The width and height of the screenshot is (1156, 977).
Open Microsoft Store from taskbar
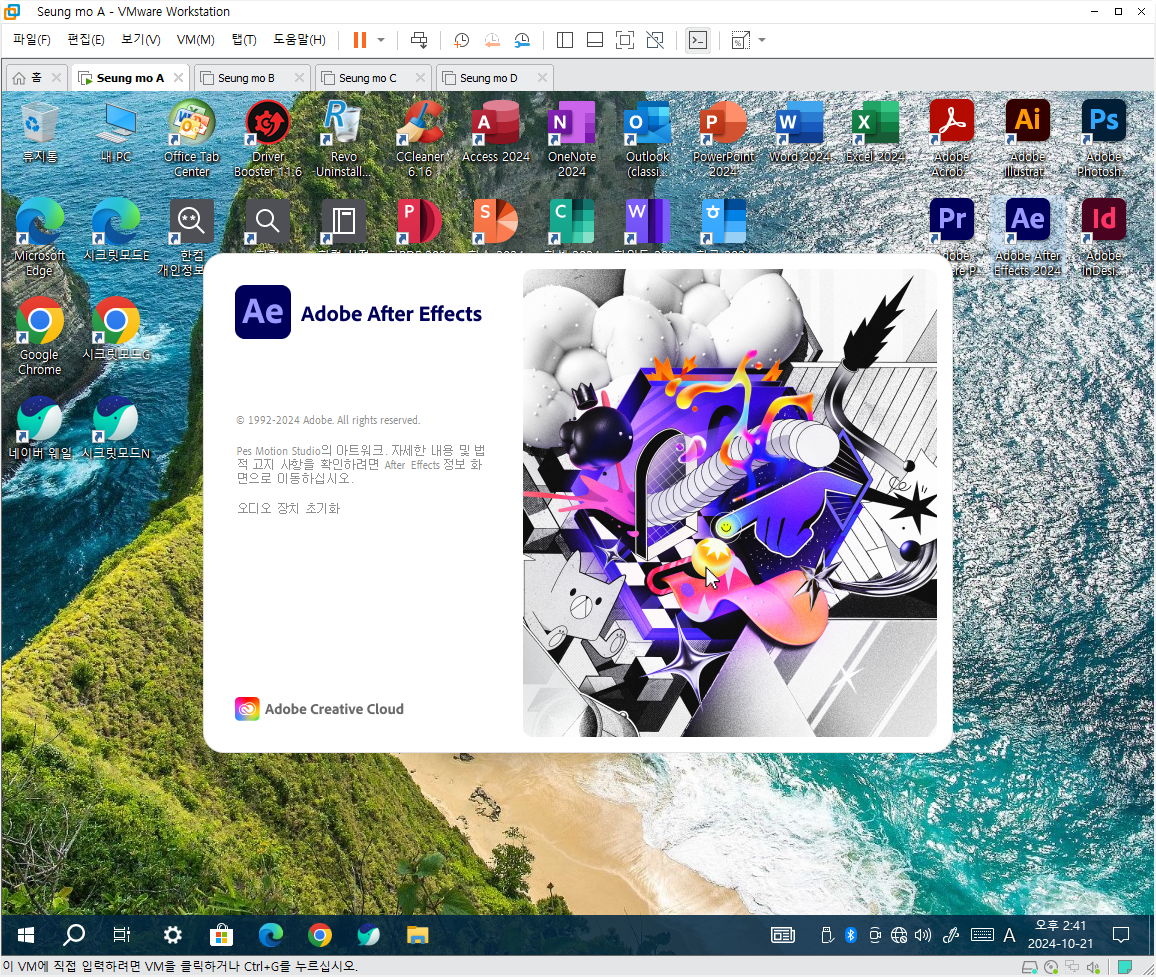click(x=221, y=935)
